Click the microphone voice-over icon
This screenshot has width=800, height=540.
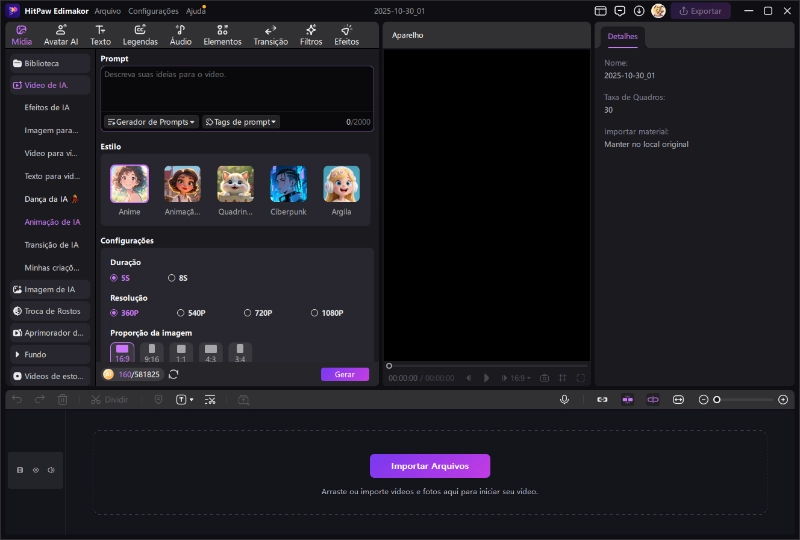point(564,399)
